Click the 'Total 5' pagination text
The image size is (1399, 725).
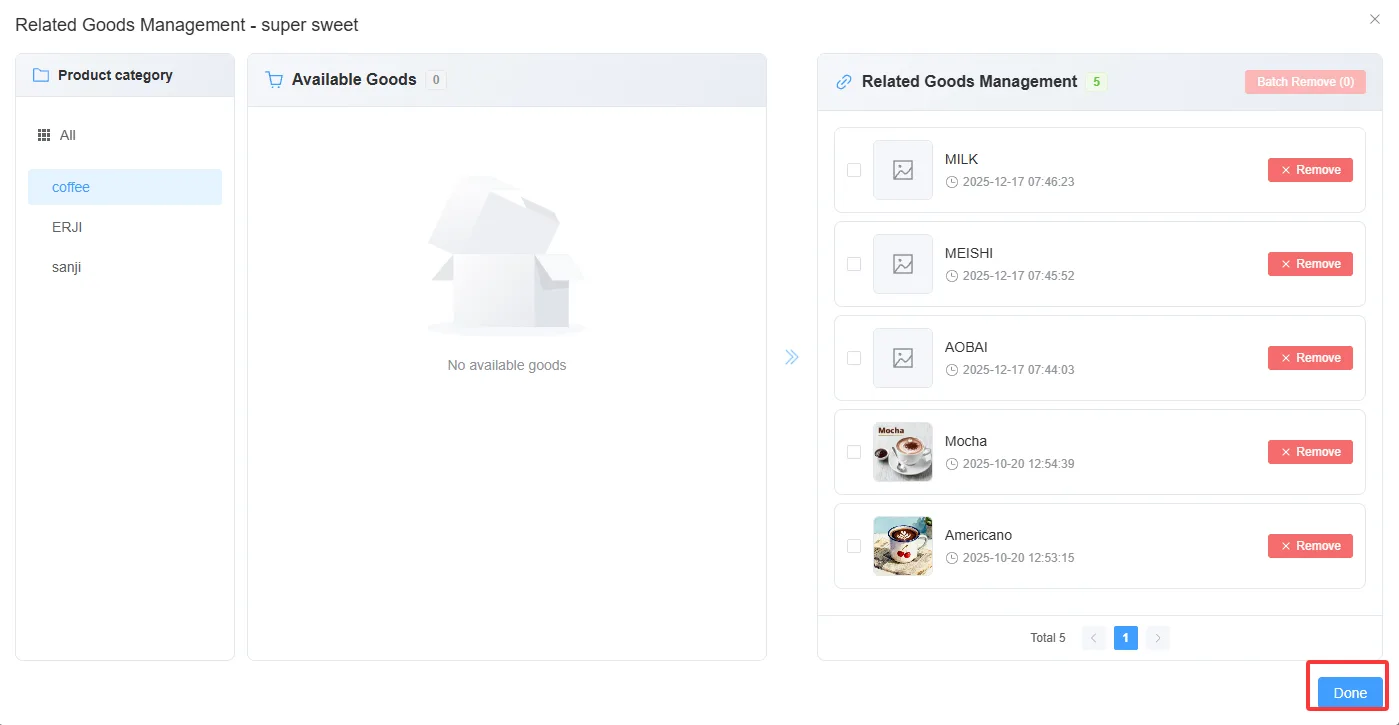pos(1048,638)
